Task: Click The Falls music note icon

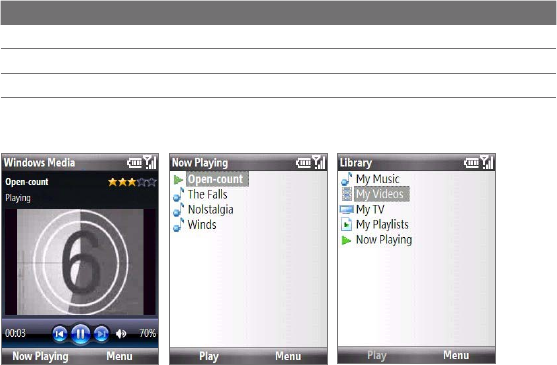Action: point(178,195)
